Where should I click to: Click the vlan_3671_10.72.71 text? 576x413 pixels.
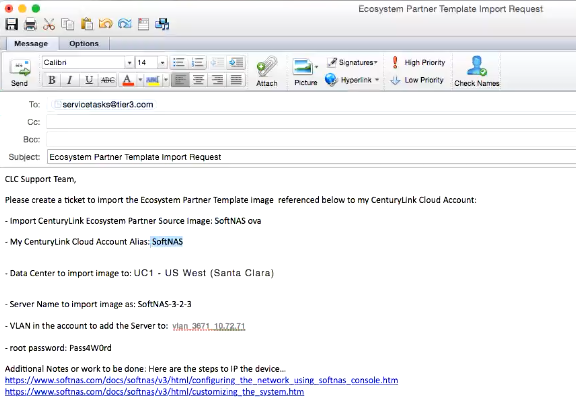point(209,326)
